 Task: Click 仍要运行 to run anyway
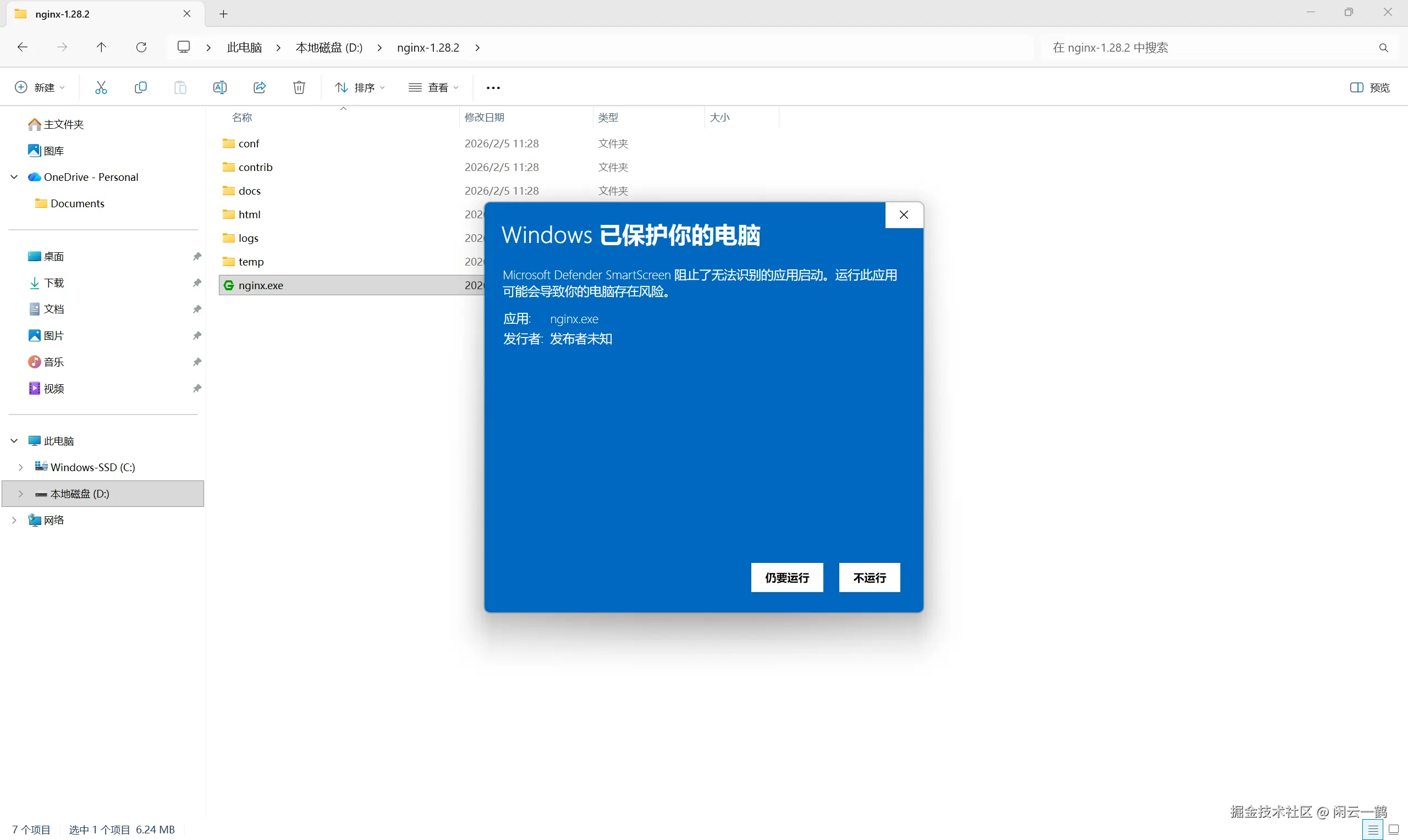(x=787, y=577)
